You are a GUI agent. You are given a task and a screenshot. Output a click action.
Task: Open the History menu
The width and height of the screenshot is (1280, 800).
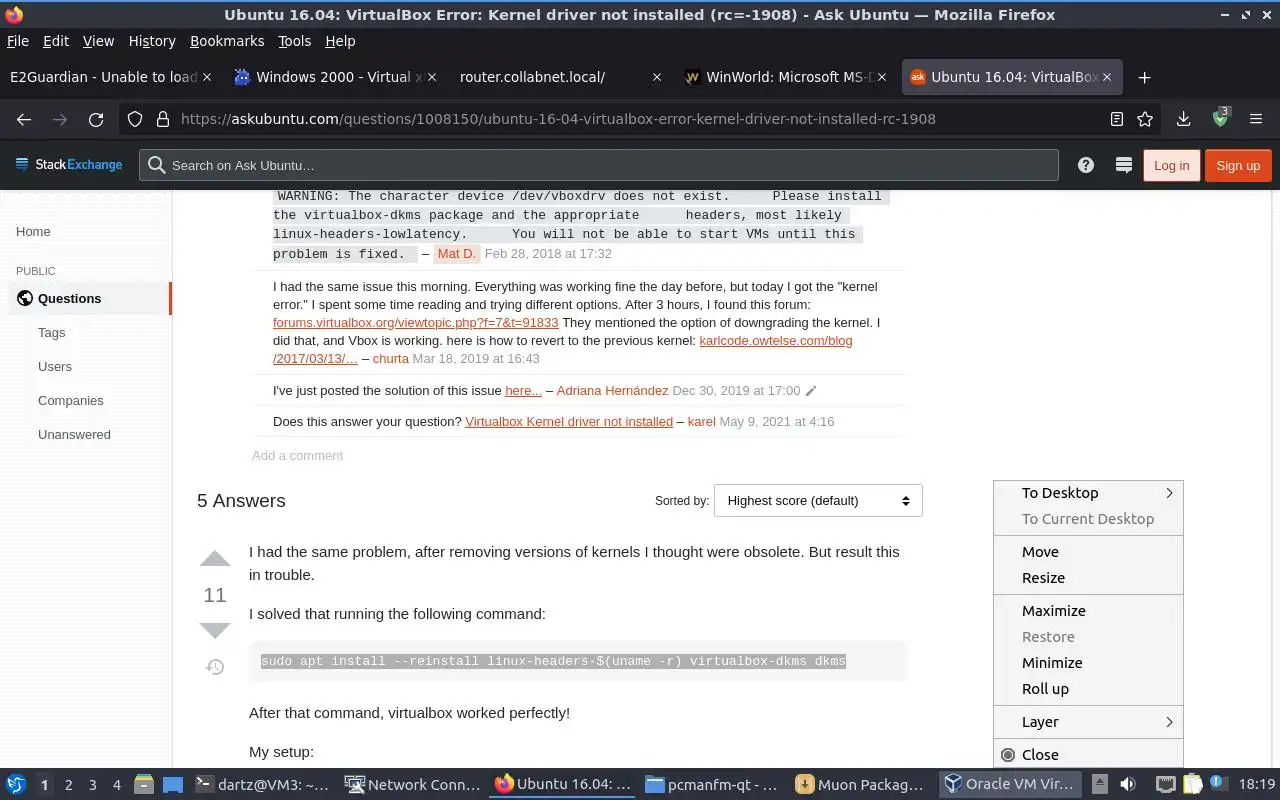click(152, 41)
